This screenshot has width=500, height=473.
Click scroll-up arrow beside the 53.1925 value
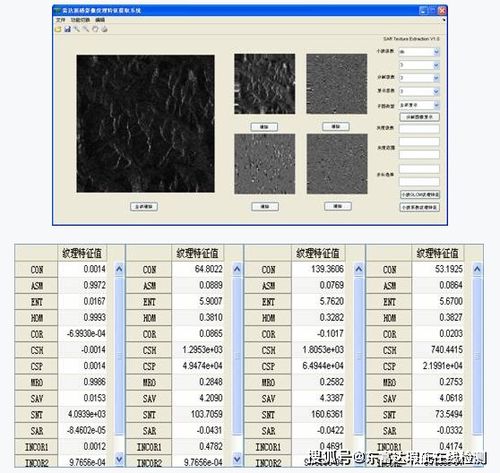(x=477, y=269)
